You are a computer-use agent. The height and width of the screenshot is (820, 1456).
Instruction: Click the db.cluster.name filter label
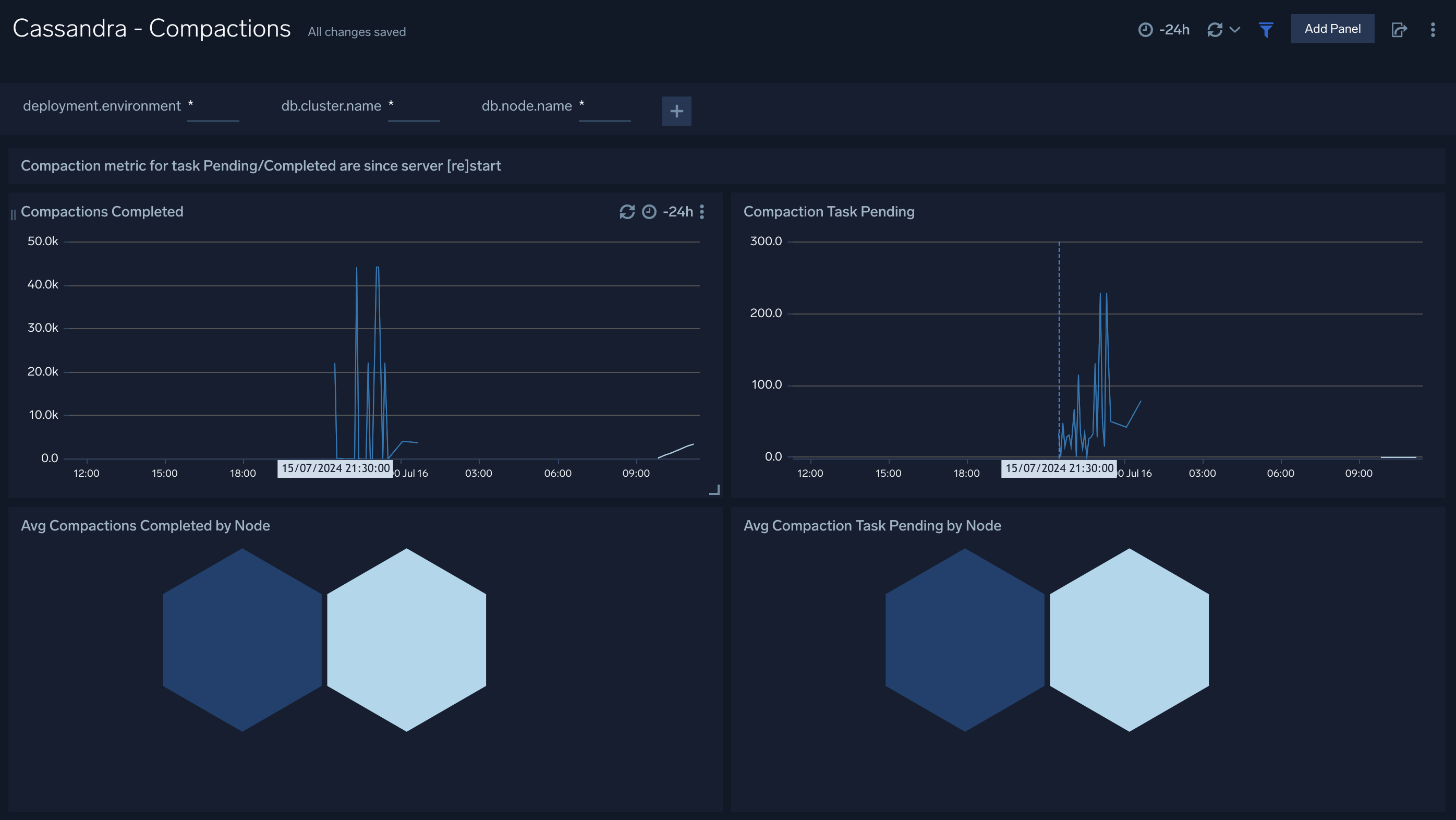click(x=331, y=106)
